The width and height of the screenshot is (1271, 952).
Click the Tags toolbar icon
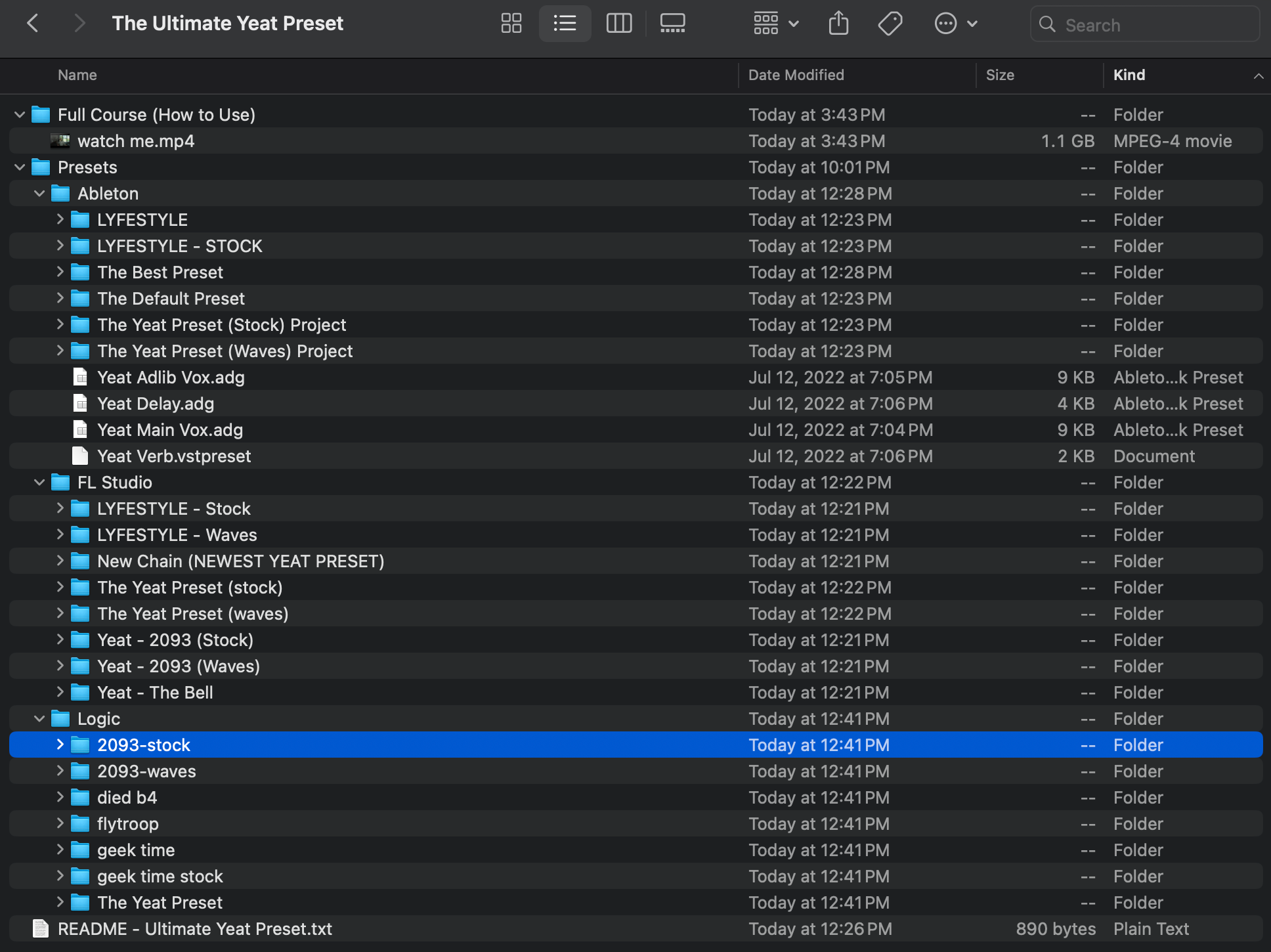coord(890,24)
